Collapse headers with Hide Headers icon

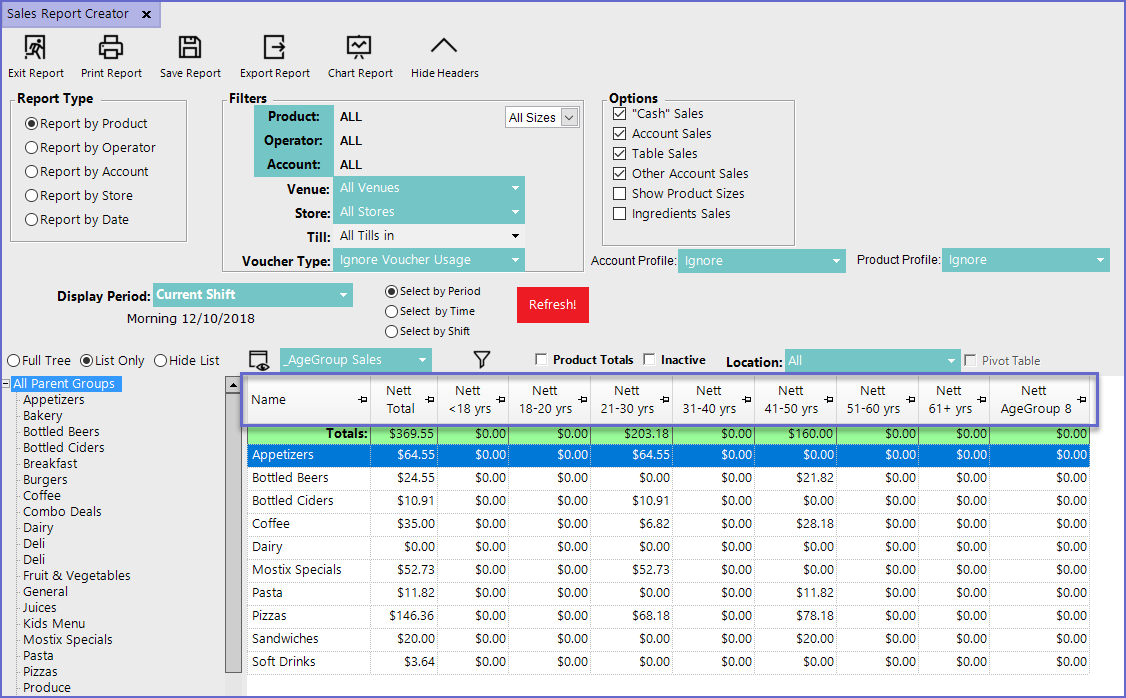click(444, 47)
